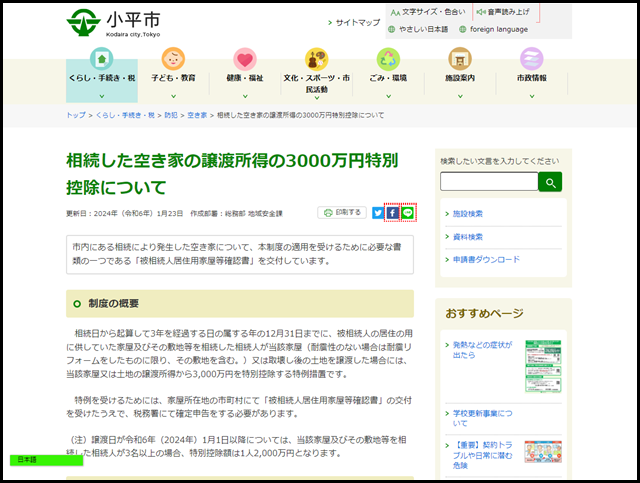Expand the 市政情報 menu arrow
This screenshot has height=483, width=640.
(x=532, y=96)
